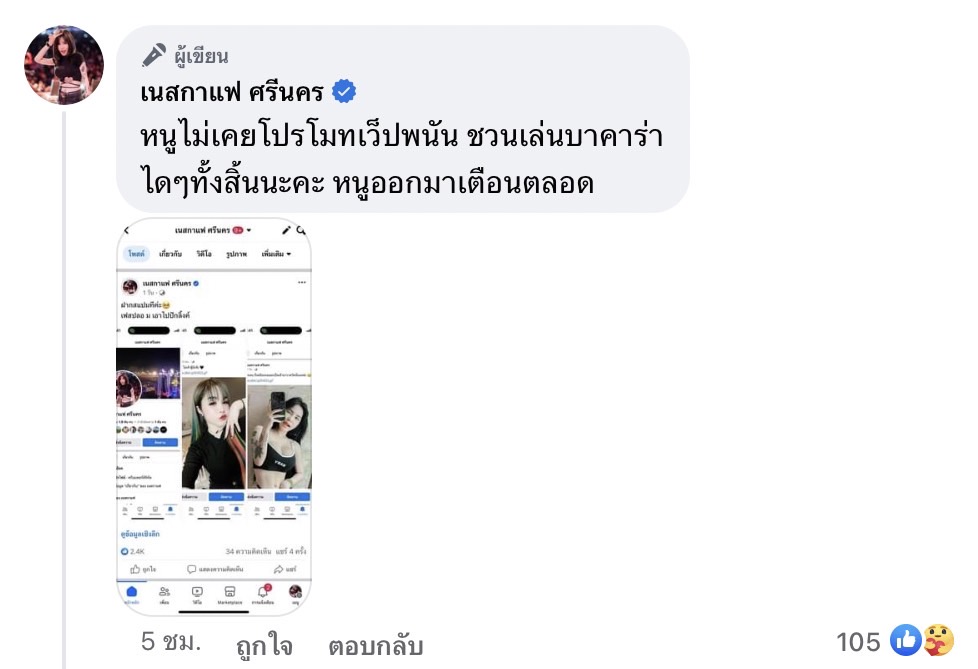Click the 5 ชม. comment timestamp
The width and height of the screenshot is (978, 669).
(171, 642)
